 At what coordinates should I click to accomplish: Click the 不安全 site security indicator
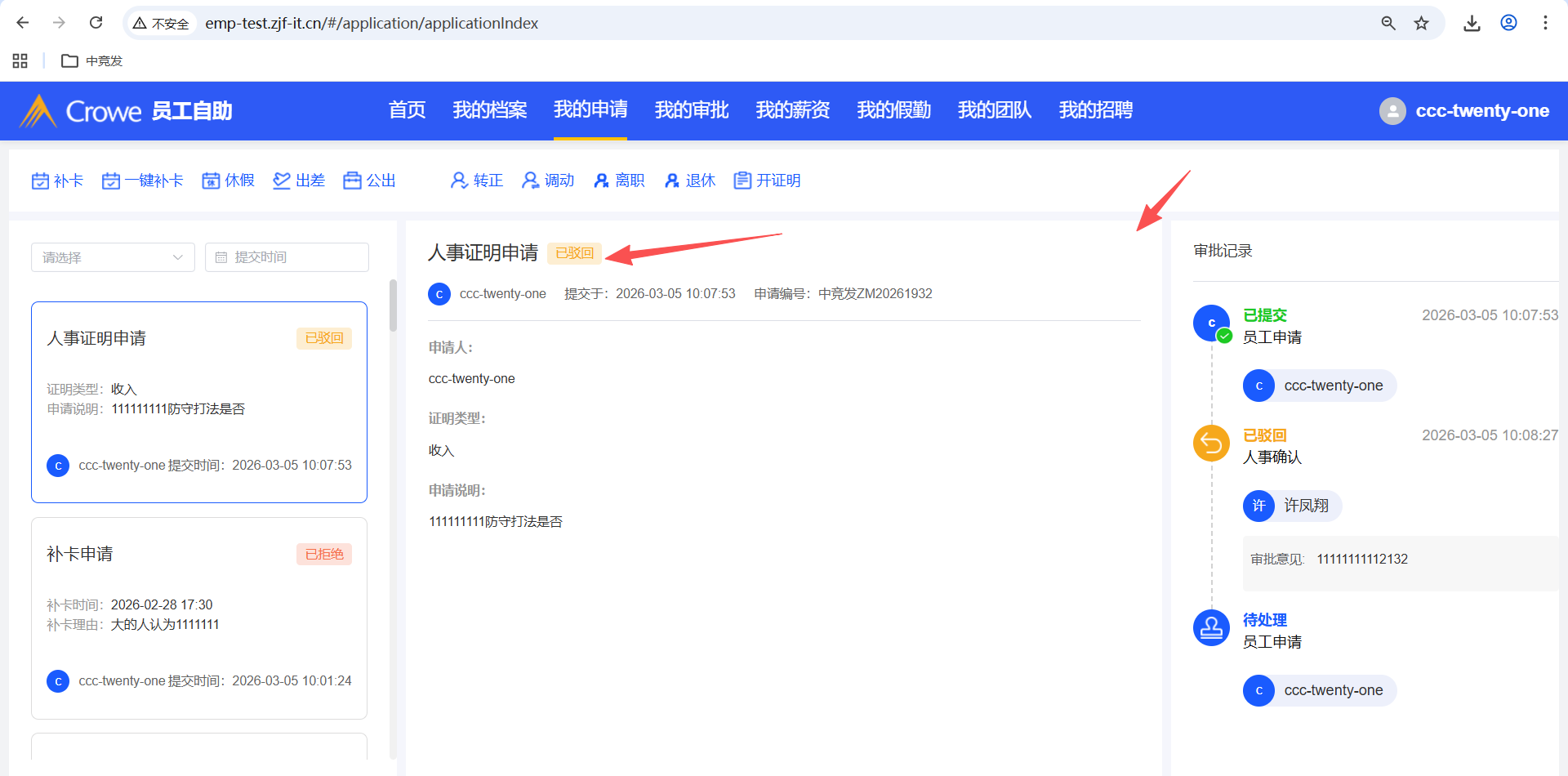pos(162,23)
